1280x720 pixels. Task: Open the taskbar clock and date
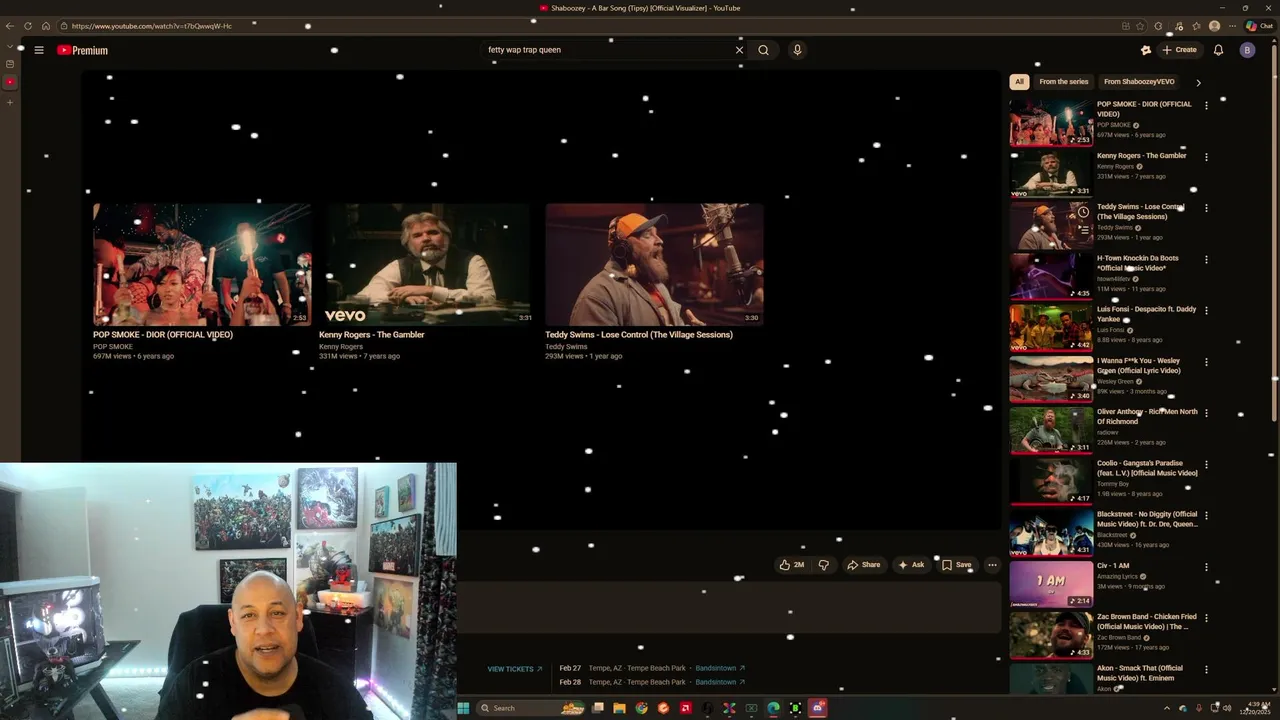pyautogui.click(x=1255, y=708)
